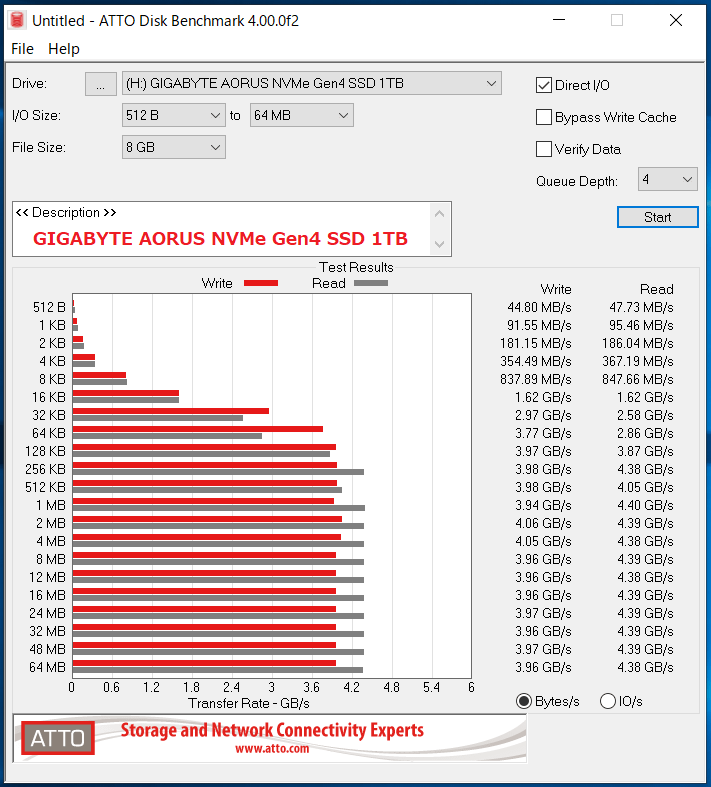Click the 4.40 GB/s read value
Image resolution: width=711 pixels, height=787 pixels.
coord(645,505)
